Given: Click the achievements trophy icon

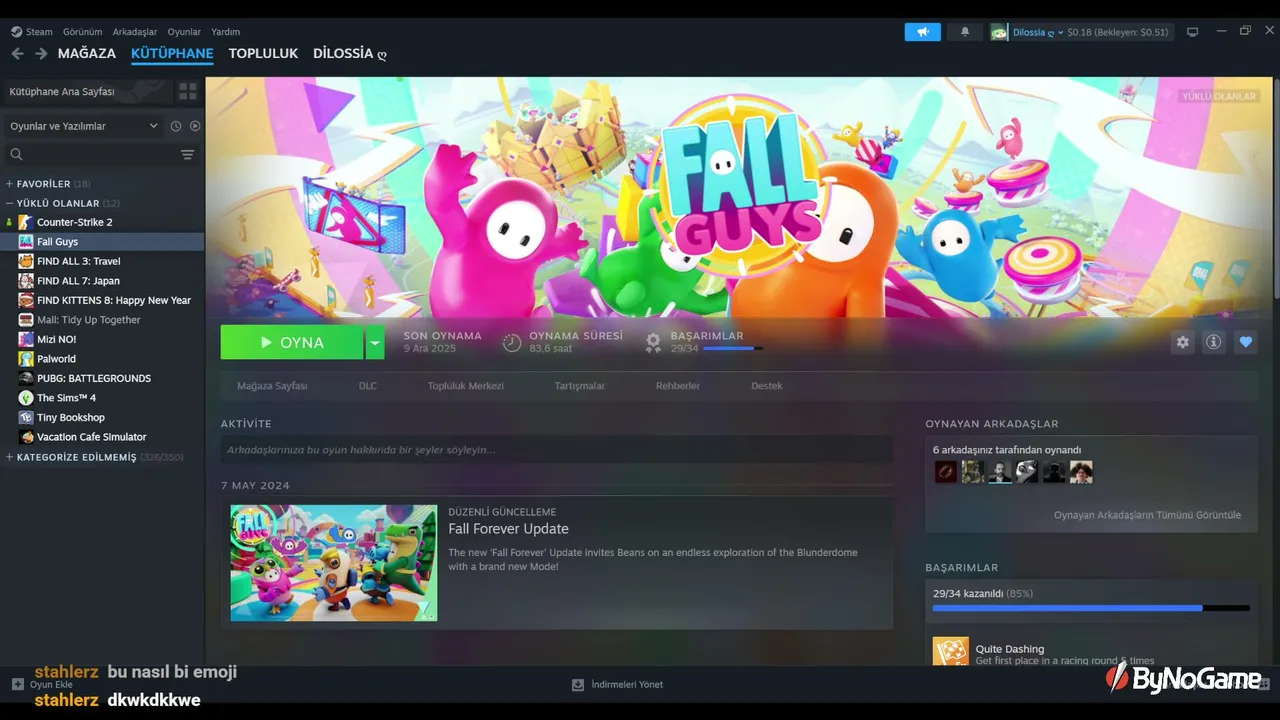Looking at the screenshot, I should click(653, 342).
